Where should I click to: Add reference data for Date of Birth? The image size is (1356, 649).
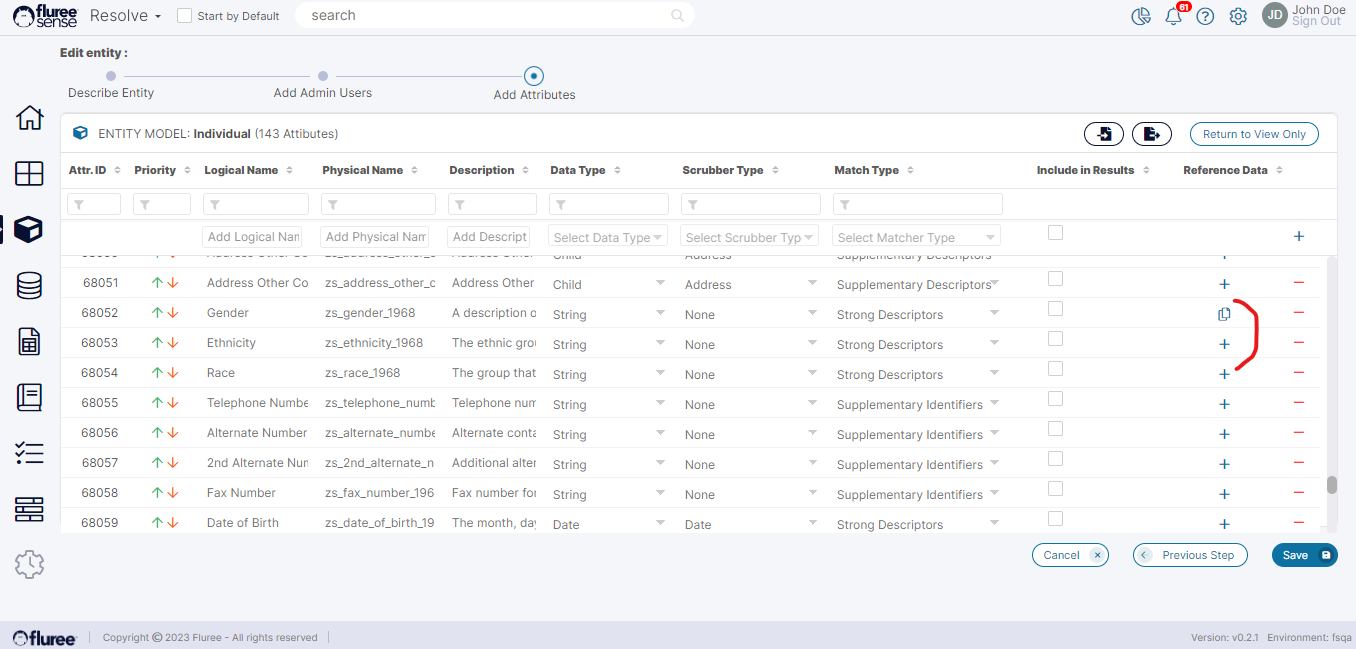pos(1224,524)
